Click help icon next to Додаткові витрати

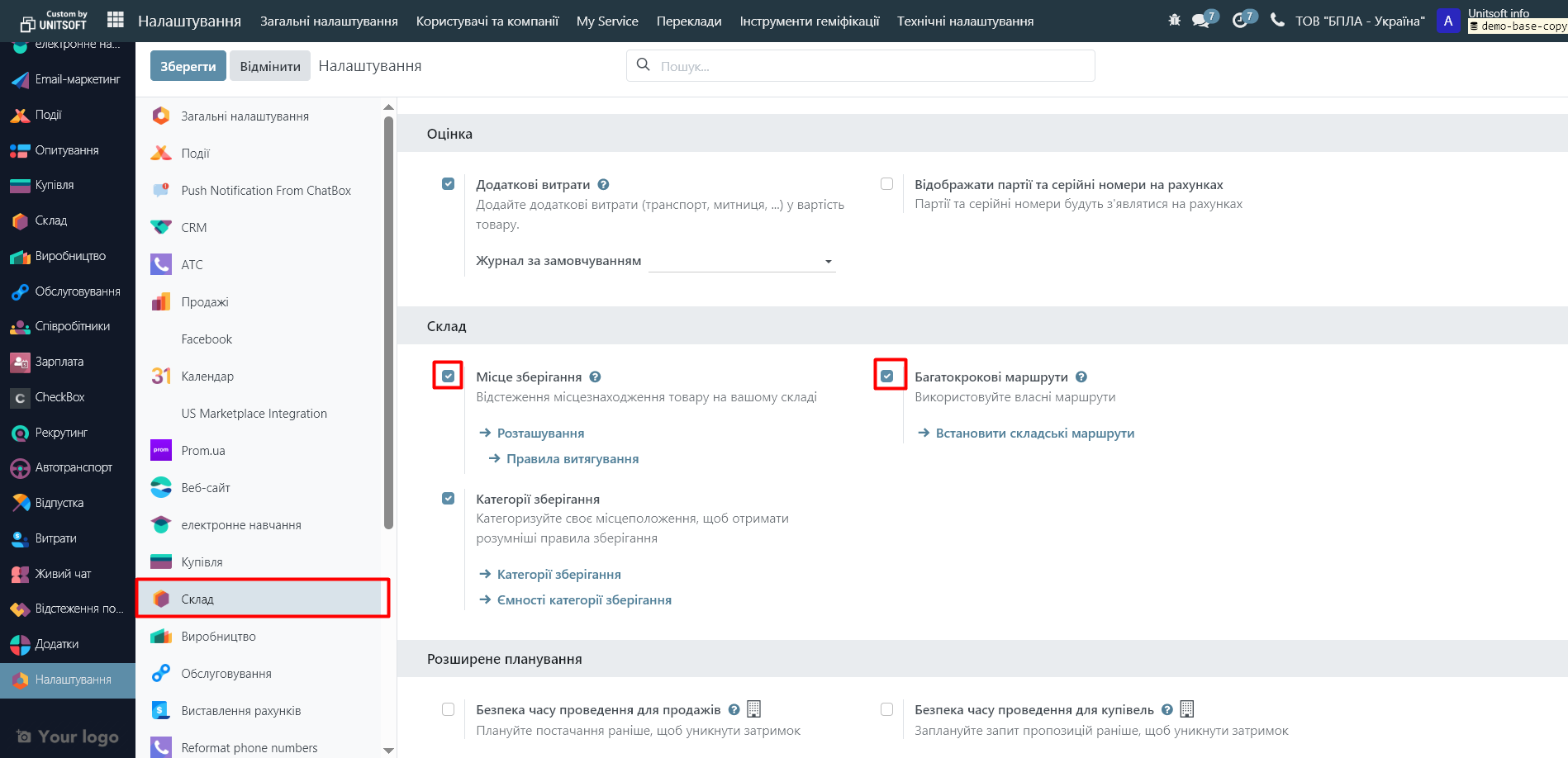click(603, 185)
